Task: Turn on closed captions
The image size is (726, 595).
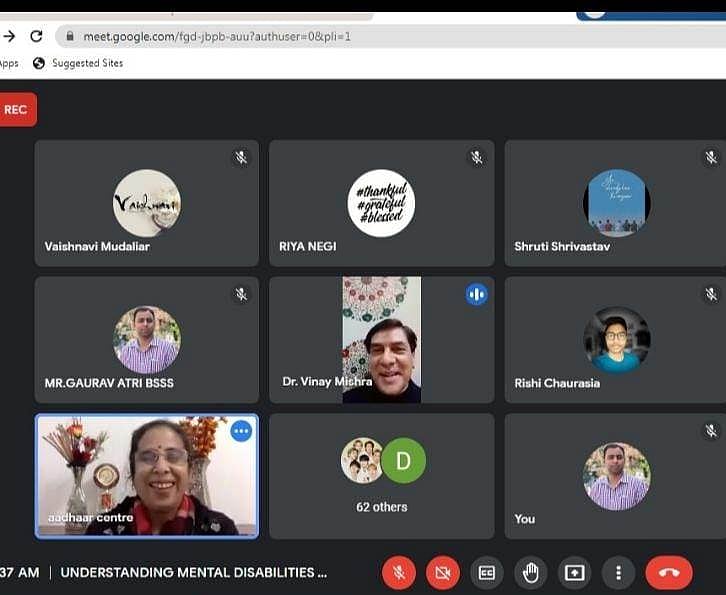Action: click(487, 573)
